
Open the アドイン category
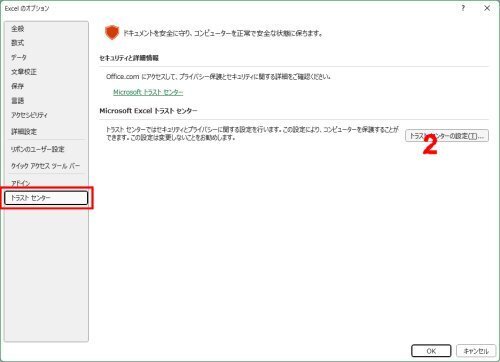coord(21,183)
